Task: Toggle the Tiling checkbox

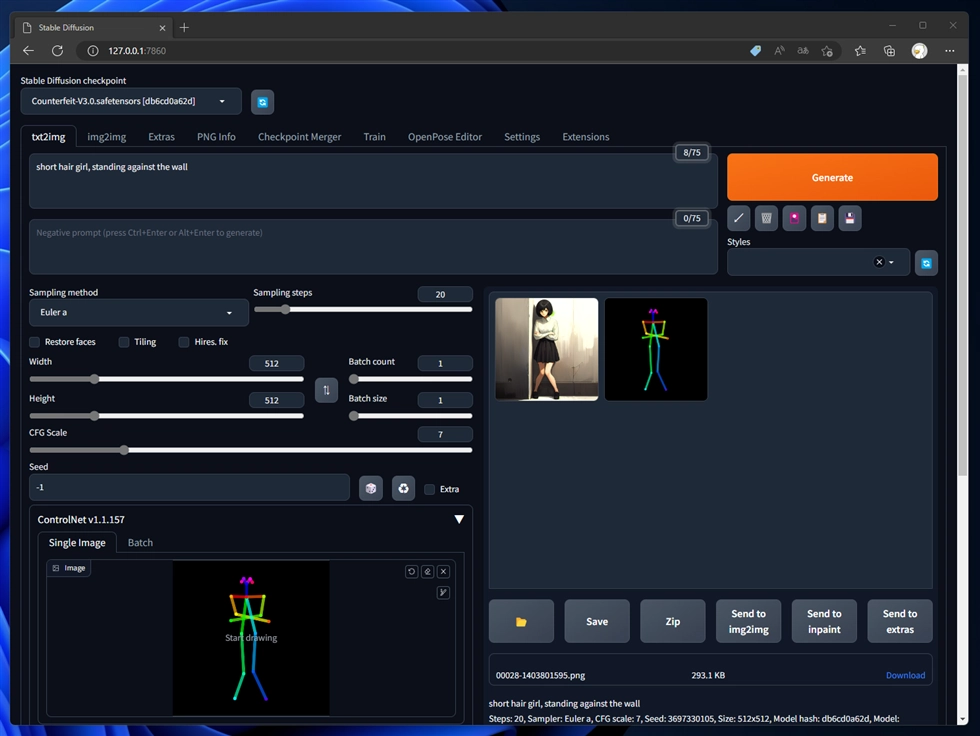Action: (x=124, y=342)
